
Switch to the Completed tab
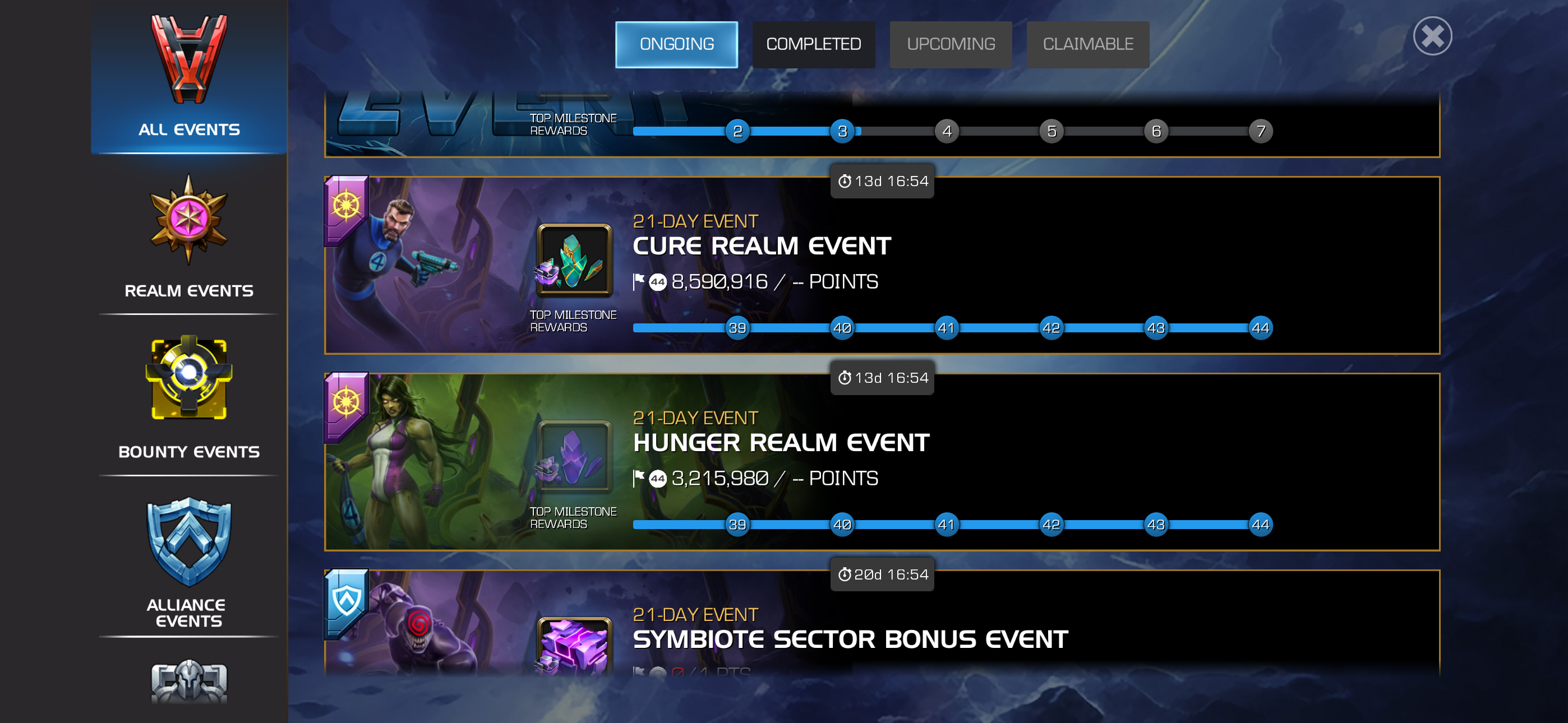(x=813, y=44)
